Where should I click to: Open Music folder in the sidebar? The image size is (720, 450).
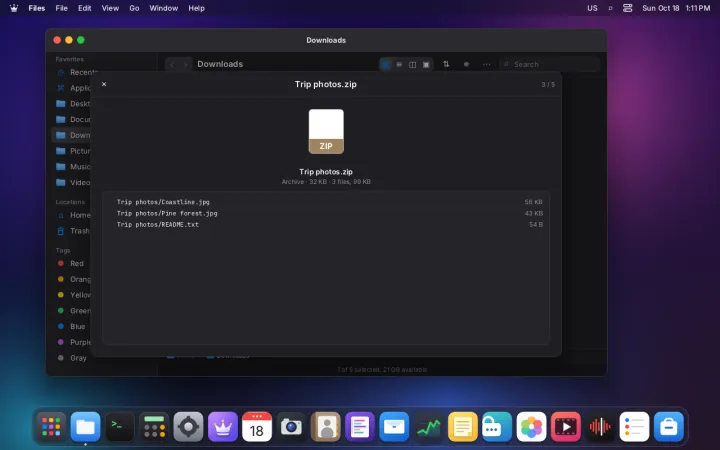73,167
